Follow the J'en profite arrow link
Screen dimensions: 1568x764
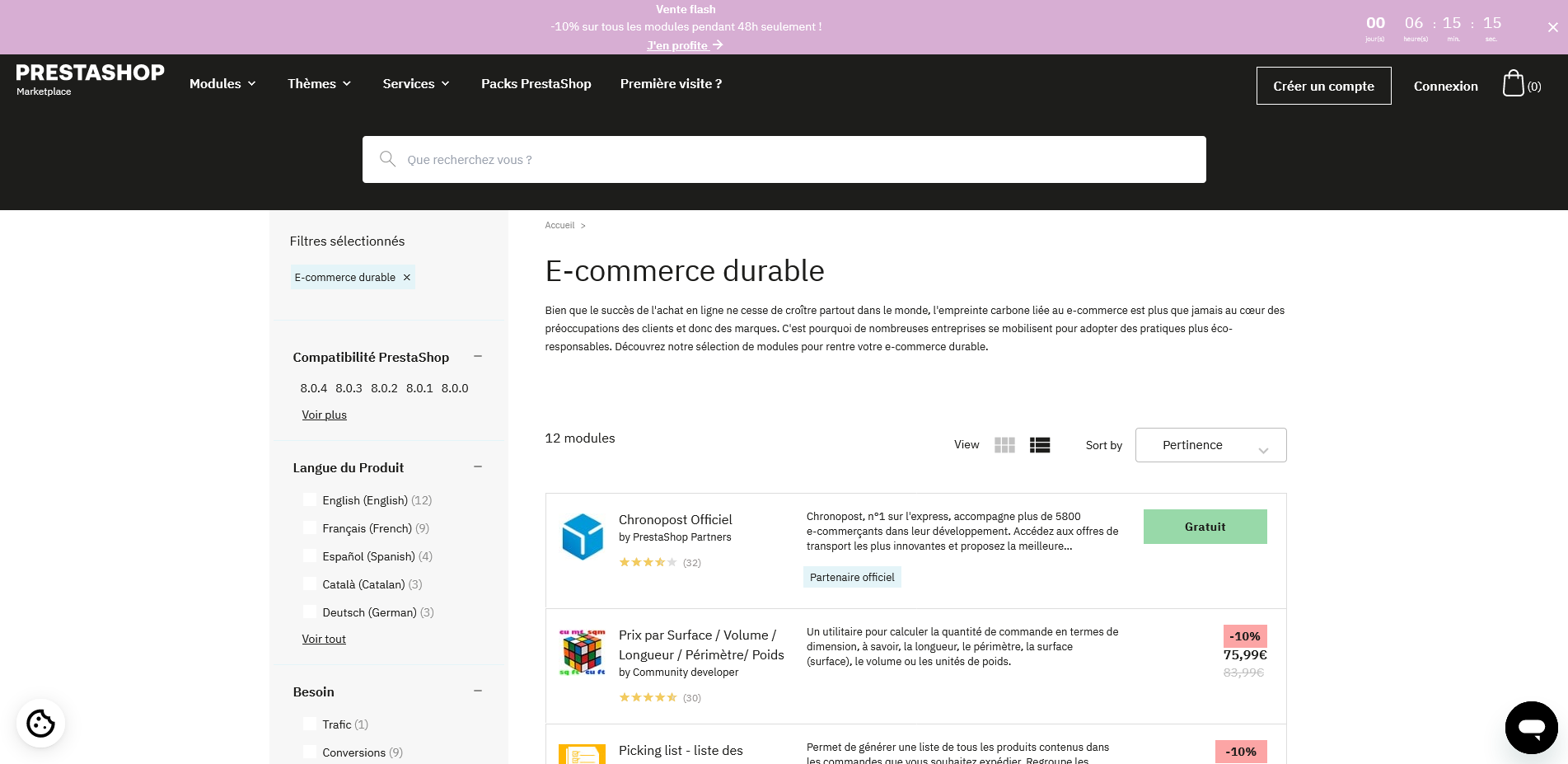click(685, 45)
